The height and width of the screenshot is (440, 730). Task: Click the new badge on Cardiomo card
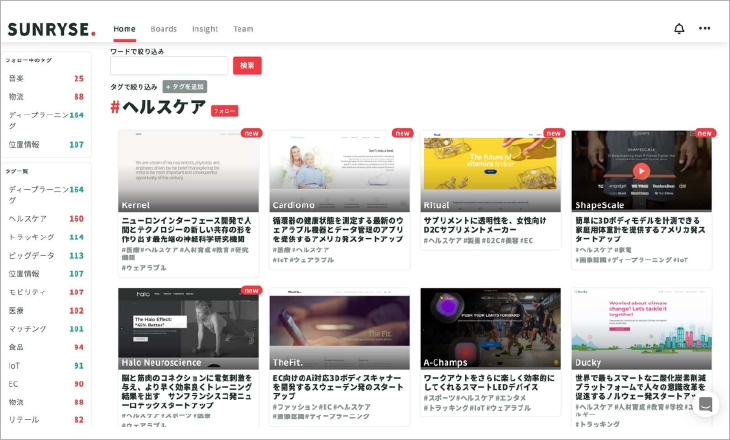(403, 133)
